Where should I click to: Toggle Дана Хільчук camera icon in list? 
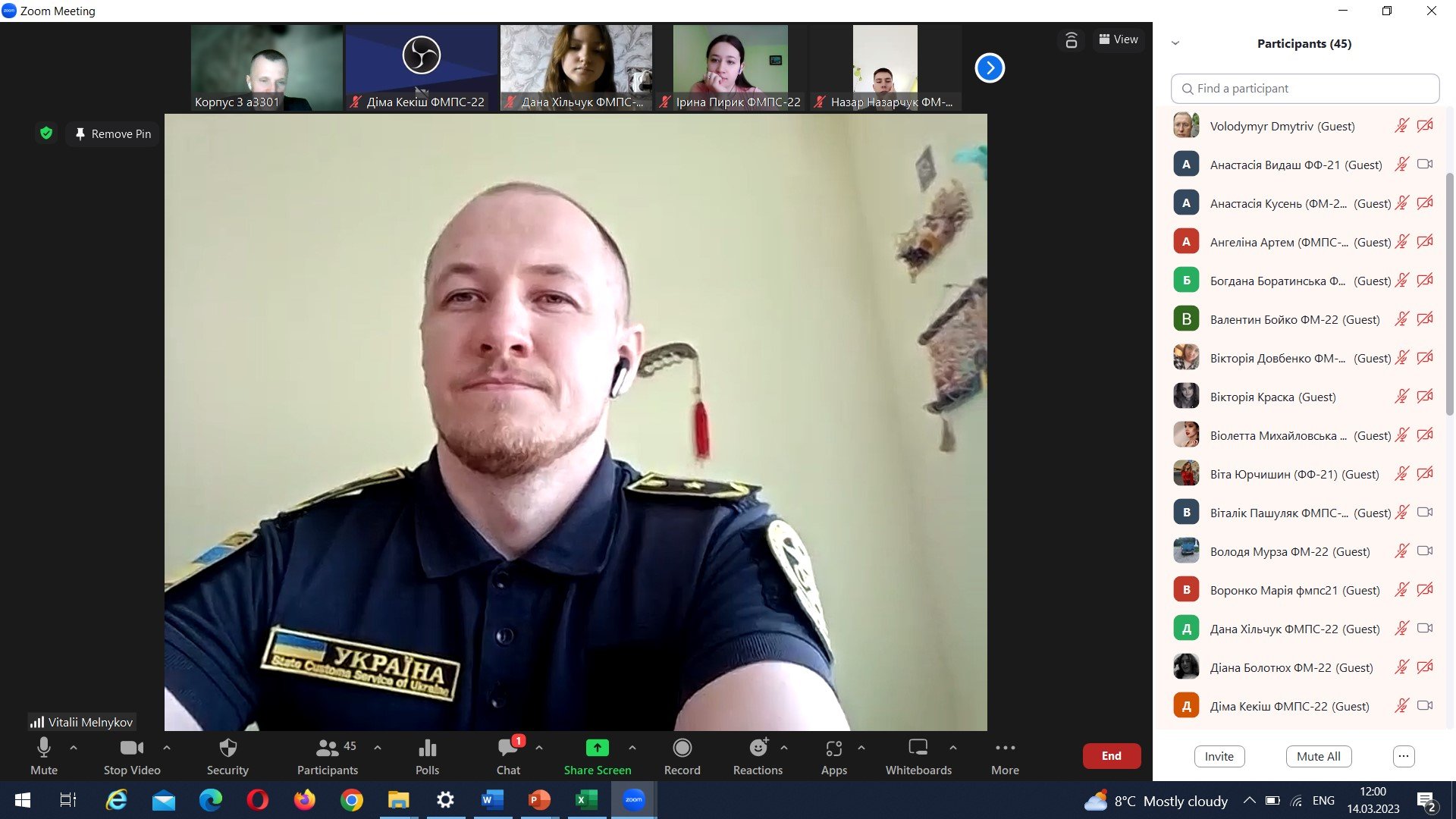(1425, 629)
